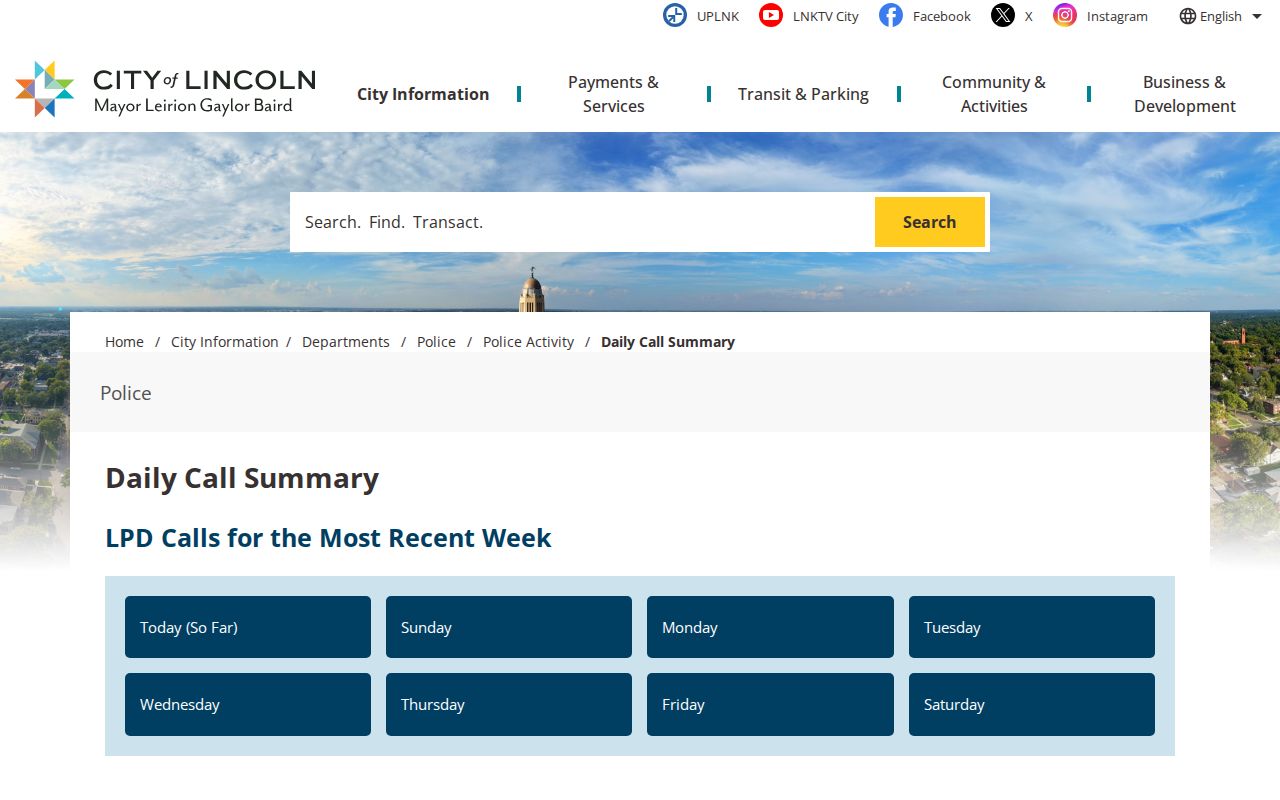This screenshot has height=800, width=1280.
Task: Open the Departments breadcrumb link
Action: 346,342
